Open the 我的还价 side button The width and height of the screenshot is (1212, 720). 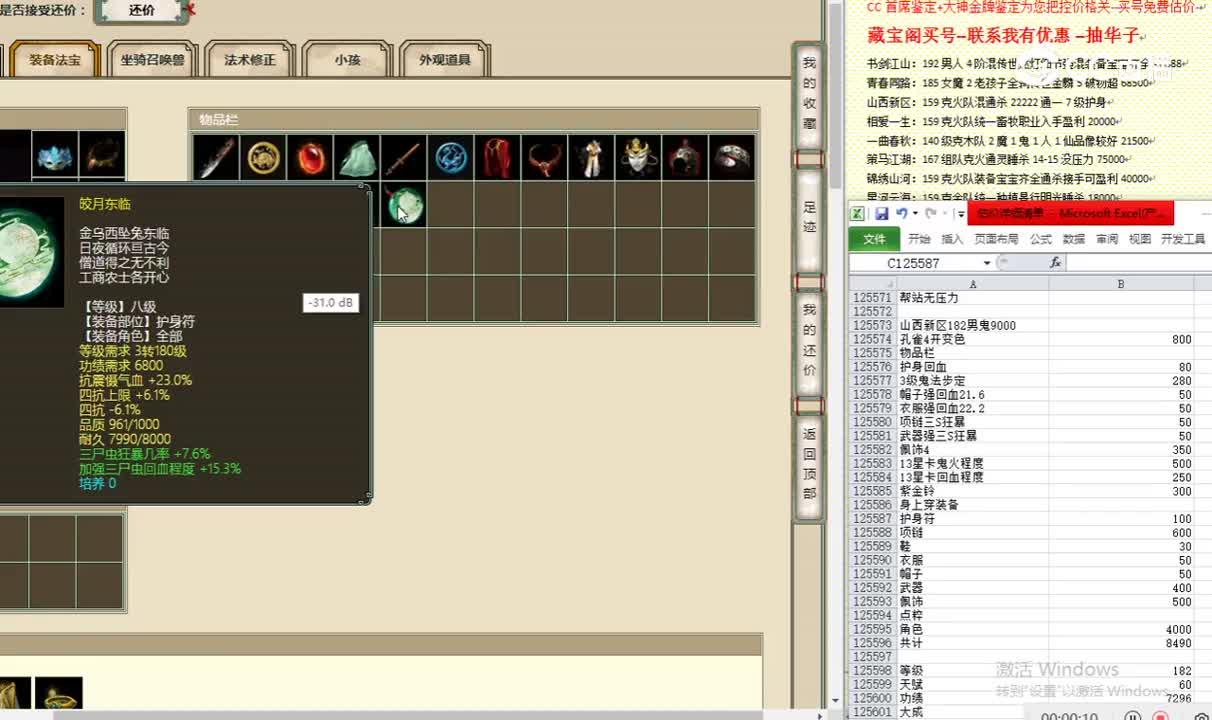809,341
